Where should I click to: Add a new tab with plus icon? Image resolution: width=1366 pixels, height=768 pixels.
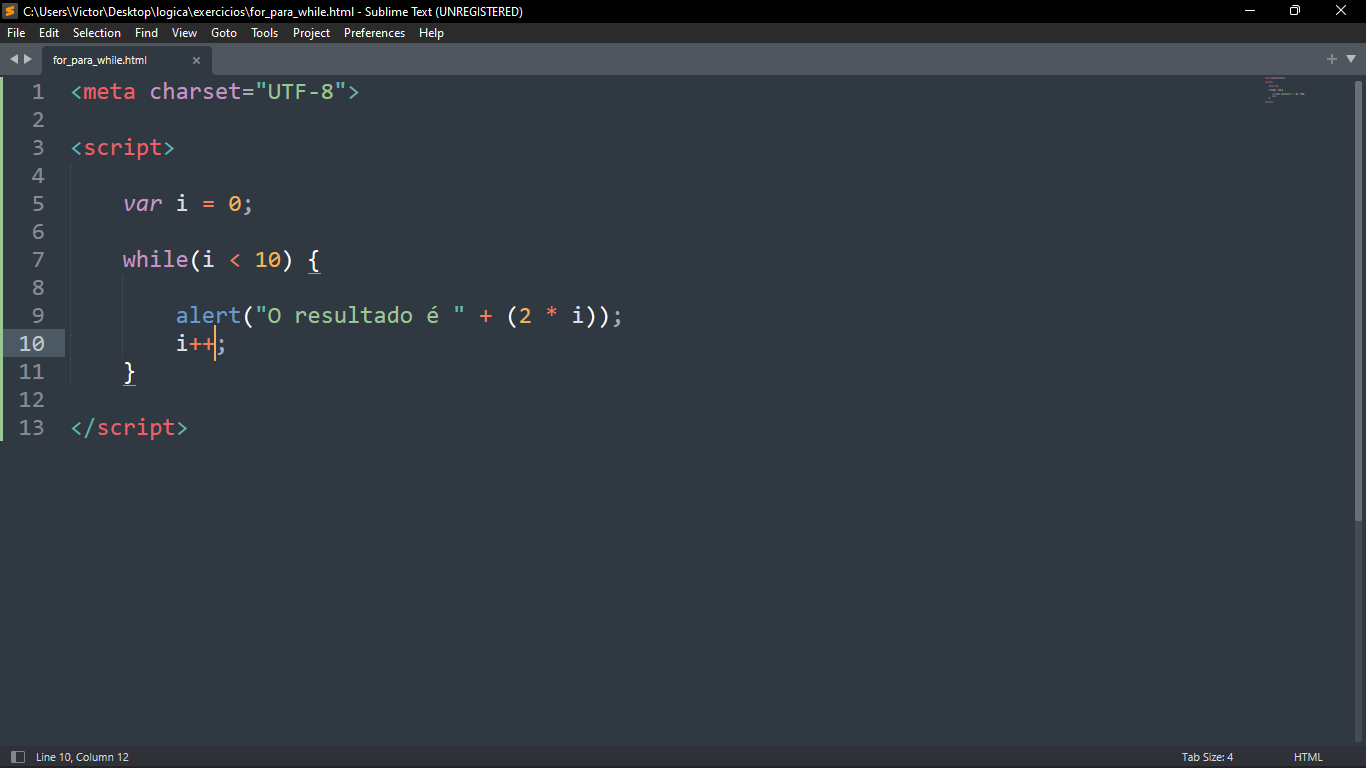click(1331, 59)
